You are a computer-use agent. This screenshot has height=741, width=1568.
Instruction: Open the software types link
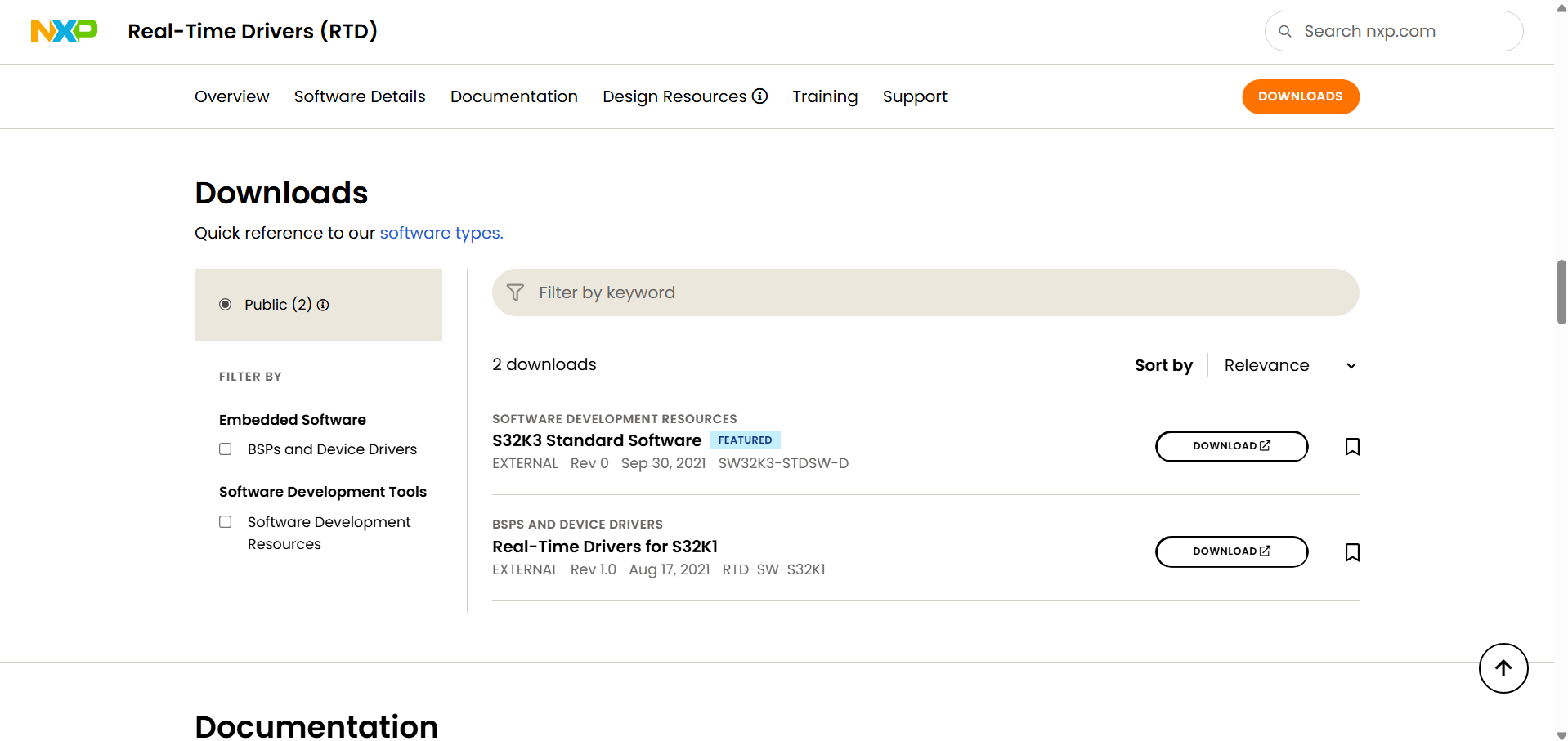(441, 233)
